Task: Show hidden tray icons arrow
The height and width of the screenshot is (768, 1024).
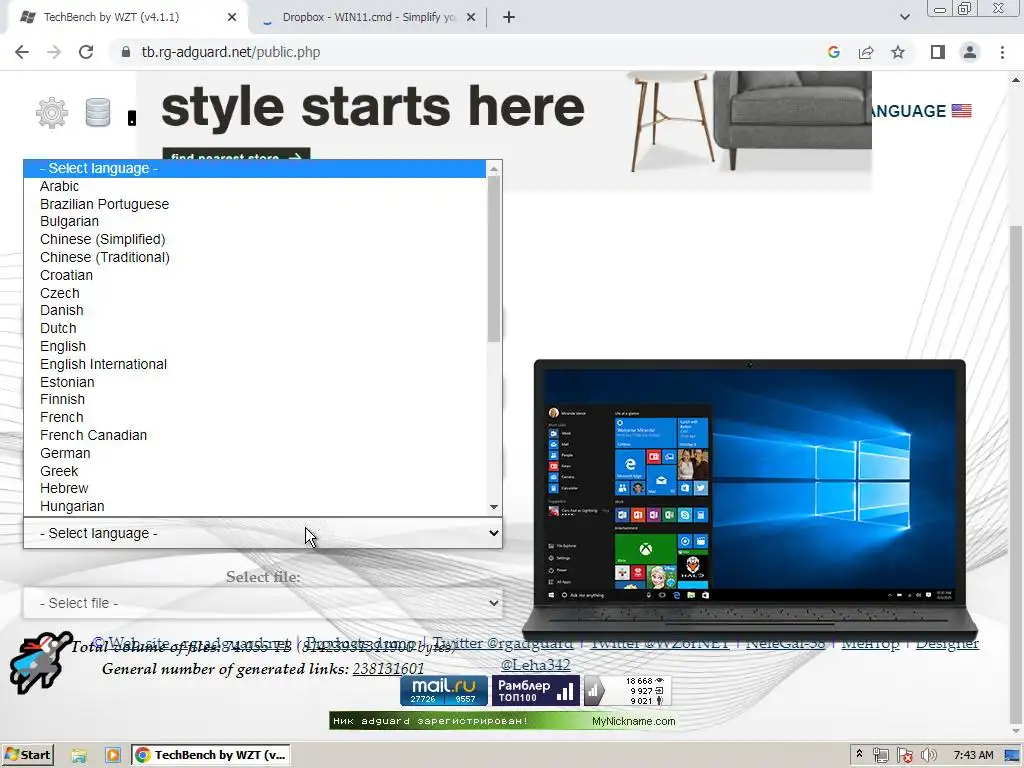Action: tap(859, 754)
